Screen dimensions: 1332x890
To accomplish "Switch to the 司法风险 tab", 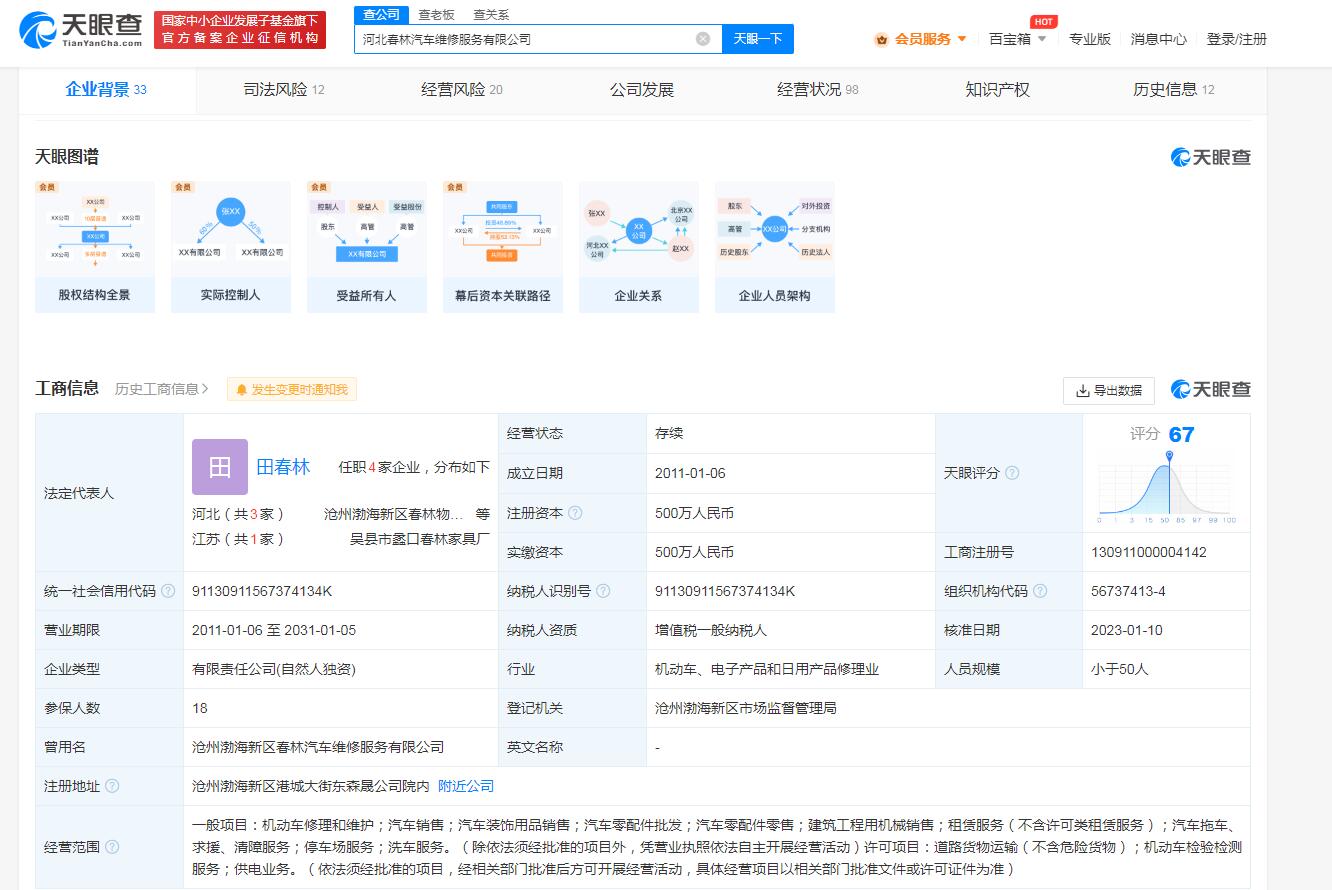I will (x=284, y=90).
